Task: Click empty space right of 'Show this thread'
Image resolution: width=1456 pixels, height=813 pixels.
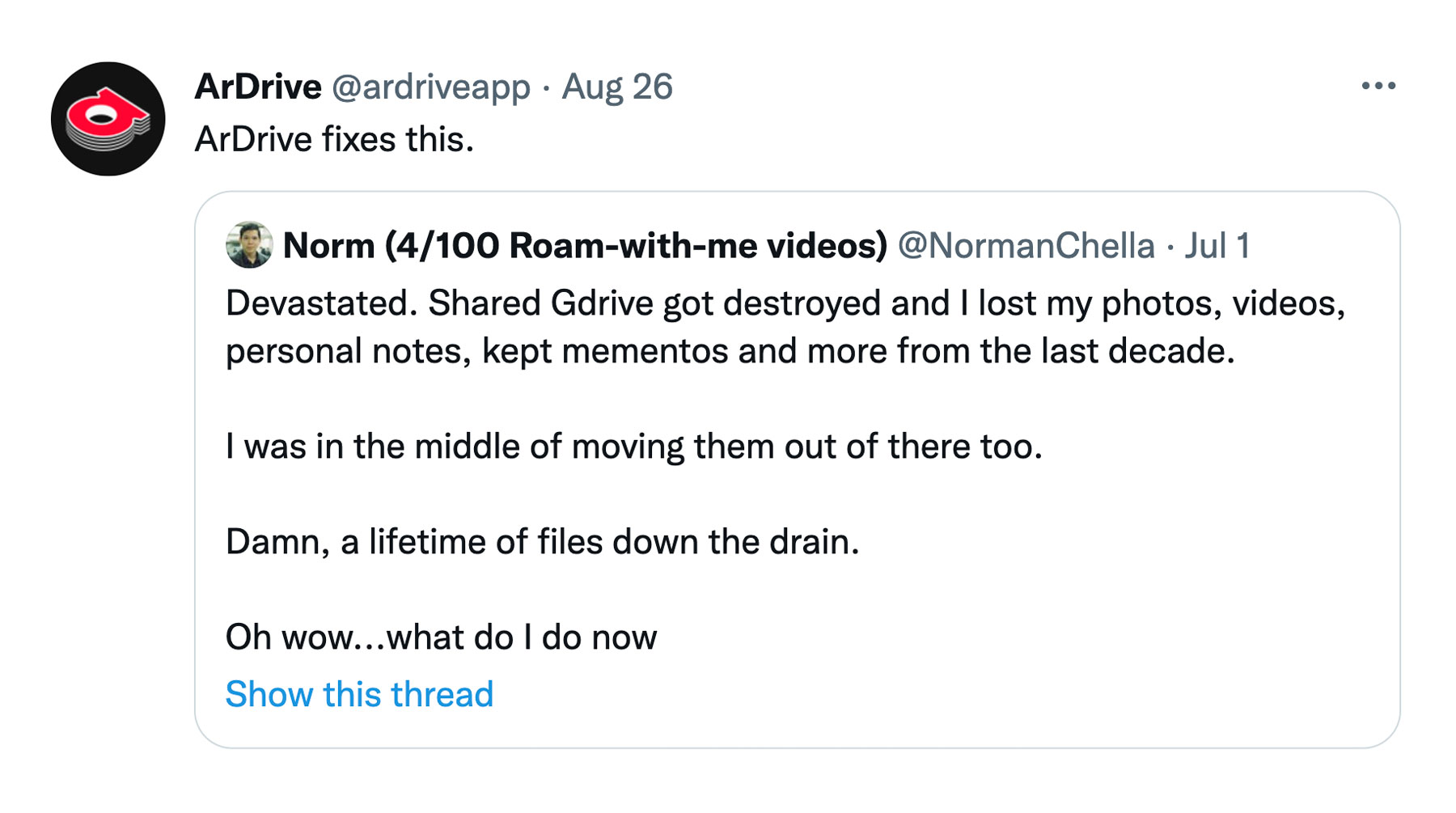Action: pyautogui.click(x=890, y=694)
